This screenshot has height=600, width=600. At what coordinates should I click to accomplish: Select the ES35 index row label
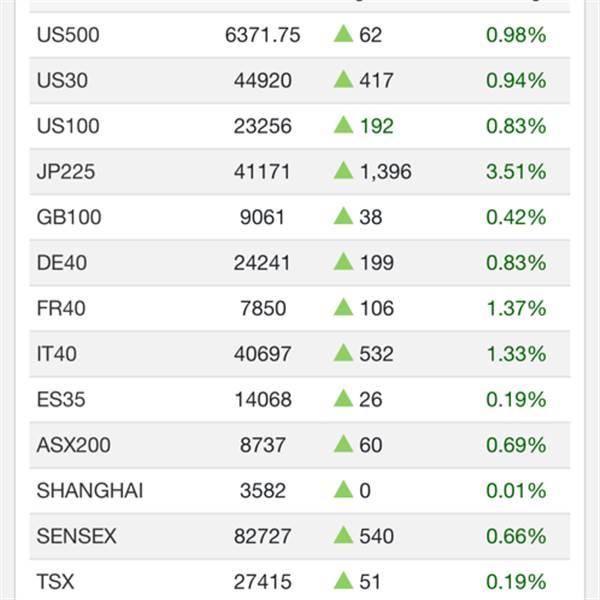tap(61, 399)
